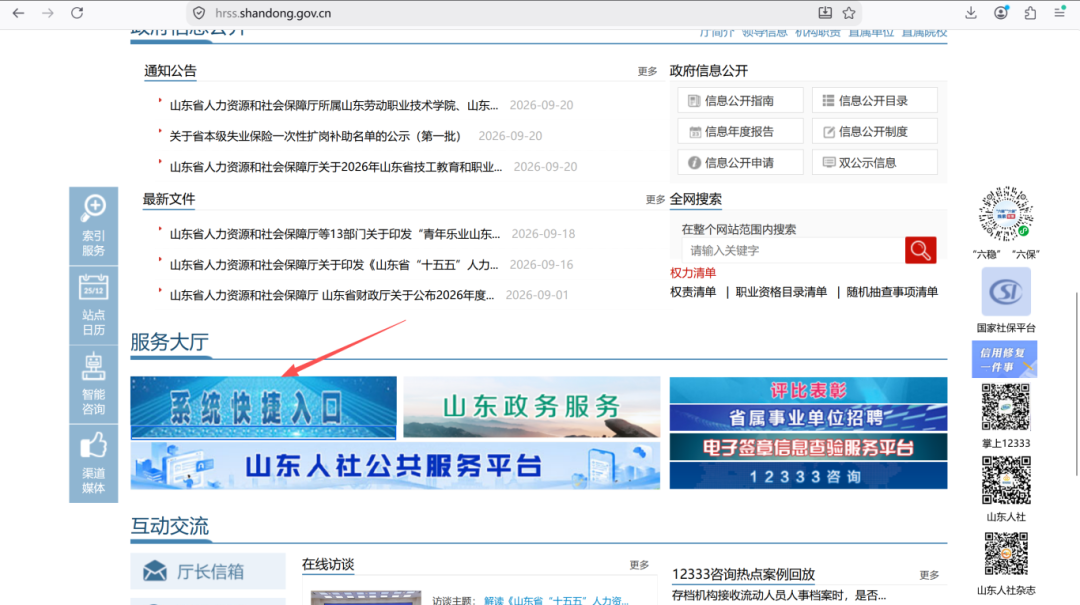Click the date 2026-09-18
1080x605 pixels.
point(543,234)
